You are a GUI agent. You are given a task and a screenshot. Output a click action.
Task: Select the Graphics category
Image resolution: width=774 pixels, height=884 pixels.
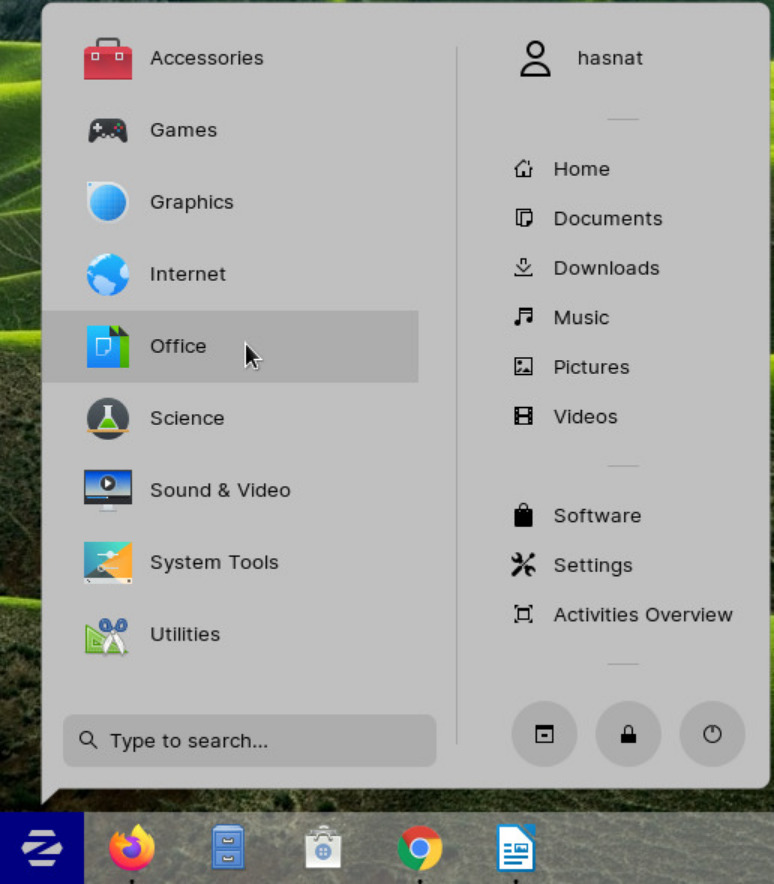point(230,202)
